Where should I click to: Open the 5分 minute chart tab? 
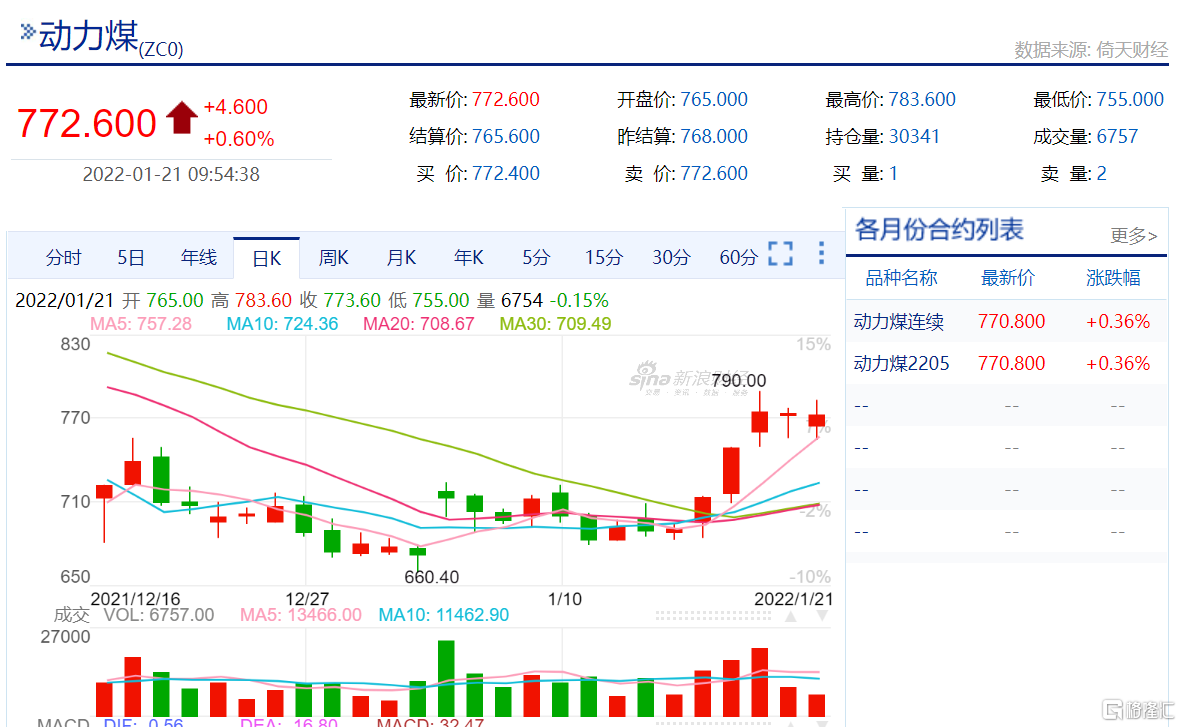536,258
